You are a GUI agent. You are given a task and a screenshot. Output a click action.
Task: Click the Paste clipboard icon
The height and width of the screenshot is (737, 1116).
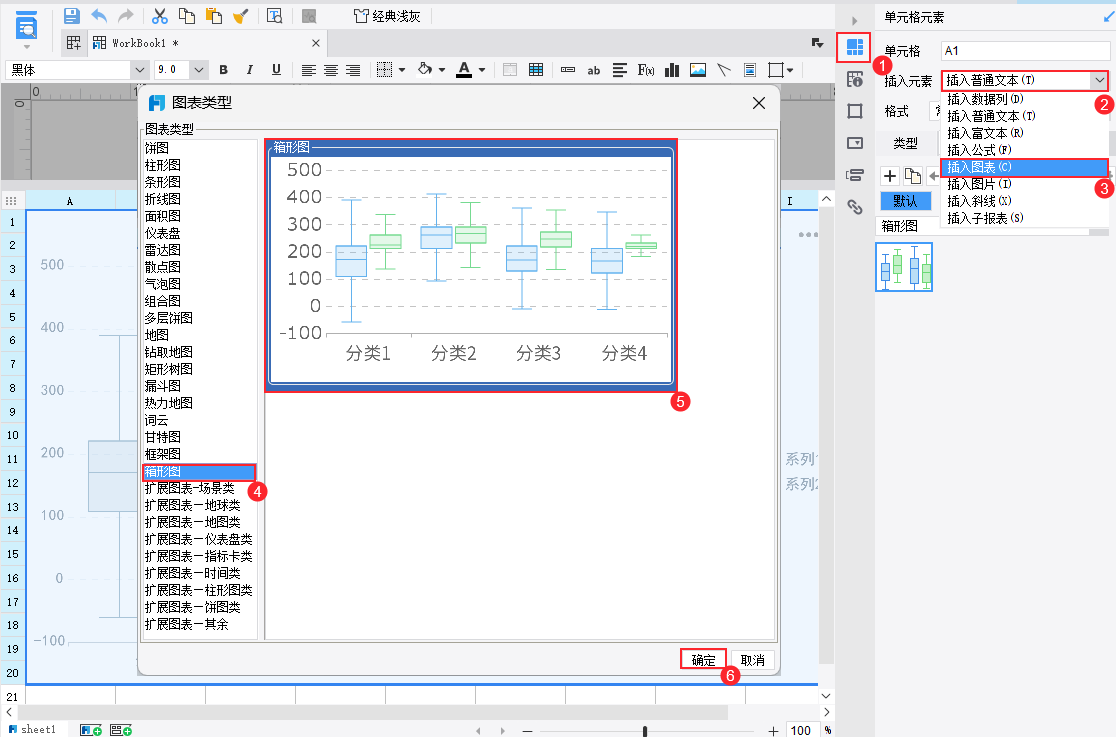point(214,16)
